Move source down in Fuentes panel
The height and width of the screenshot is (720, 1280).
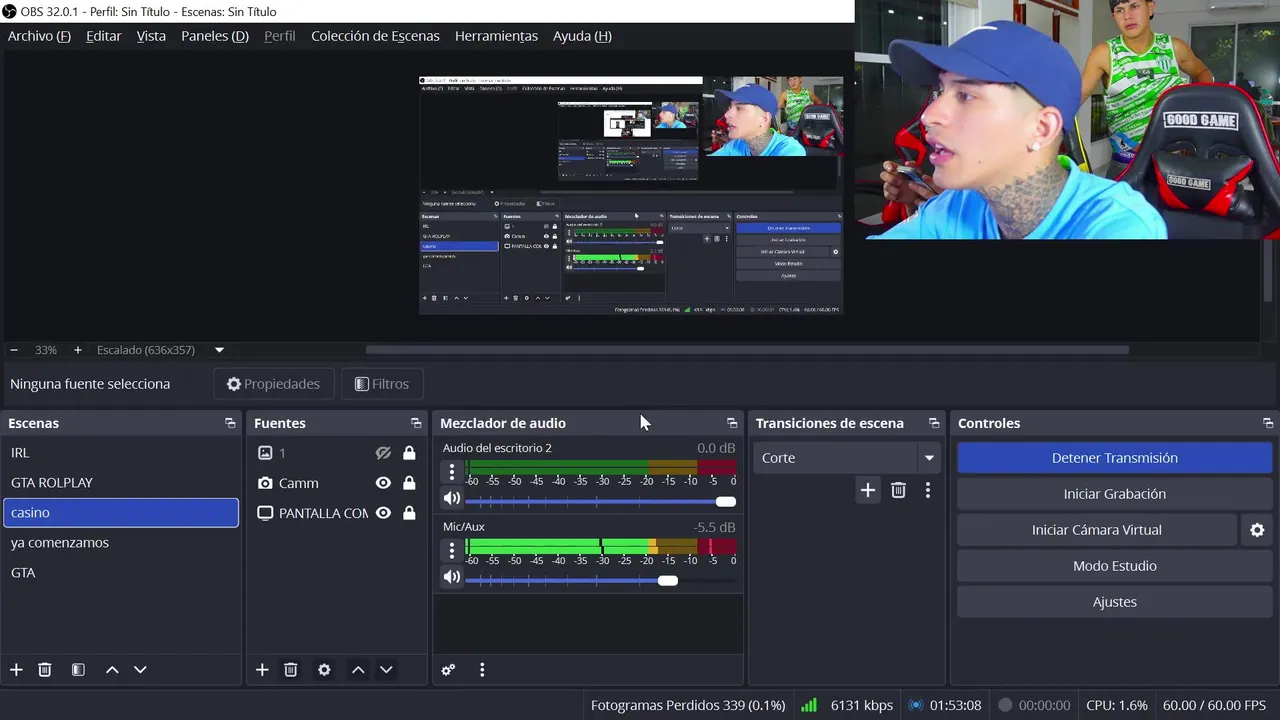(386, 670)
